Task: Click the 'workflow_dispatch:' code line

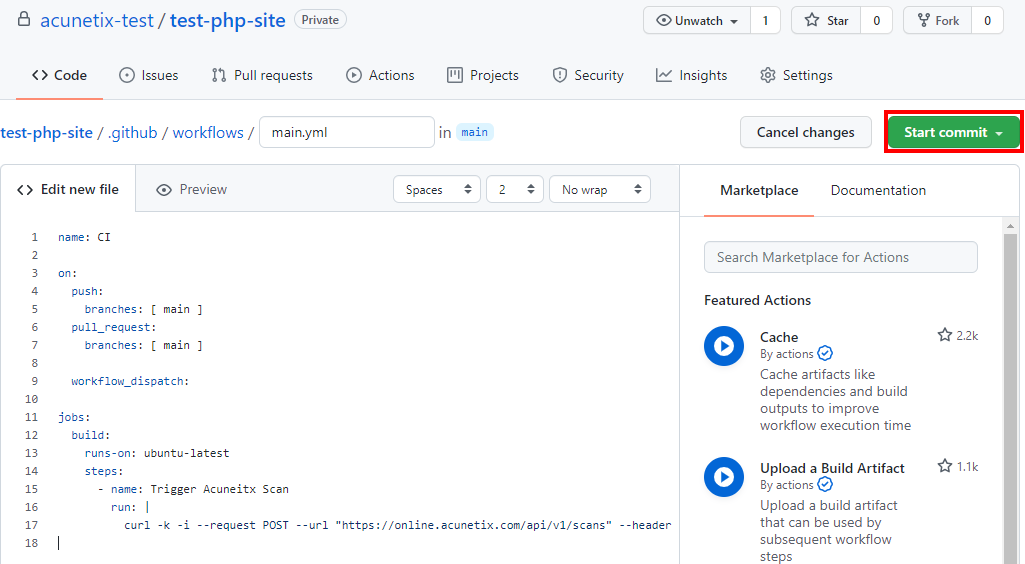Action: (x=130, y=381)
